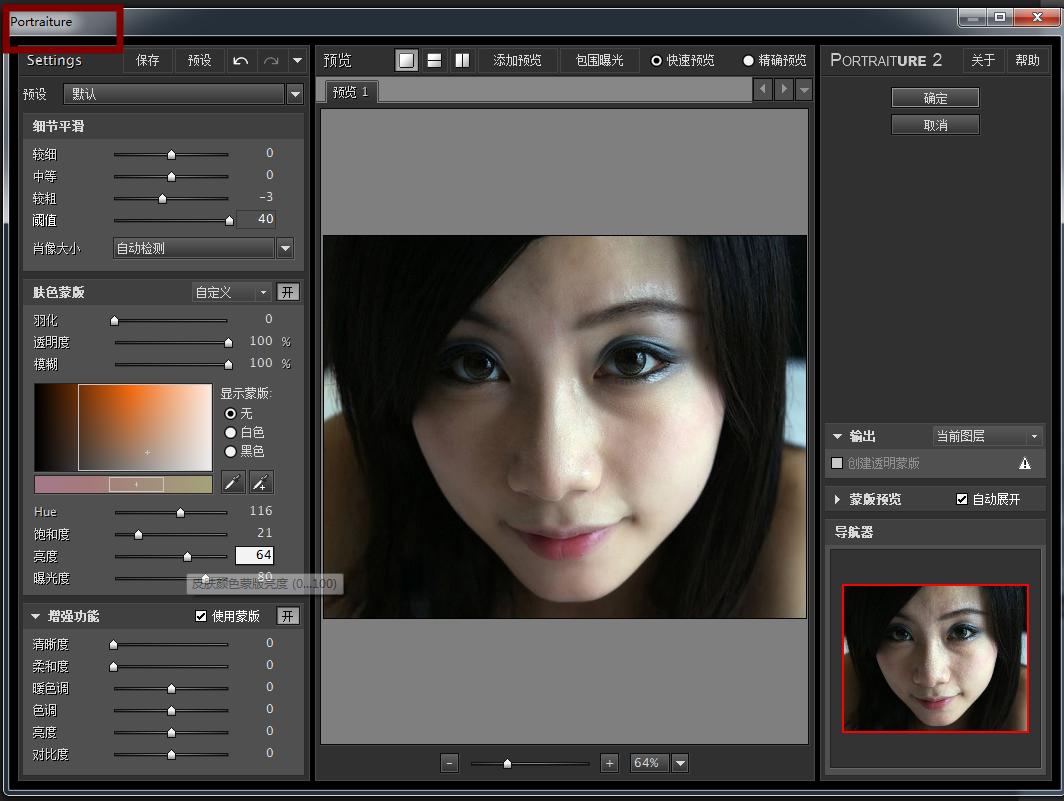Select horizontal split preview layout icon
1064x801 pixels.
click(434, 61)
